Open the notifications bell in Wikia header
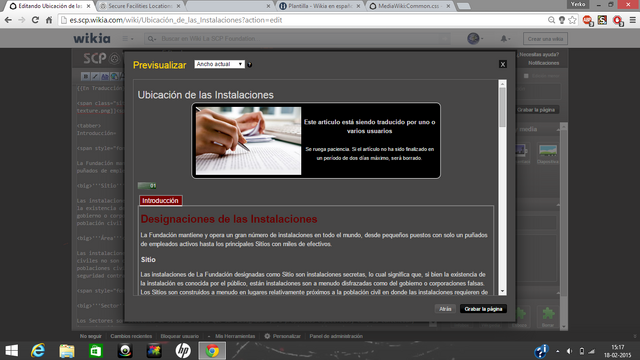This screenshot has height=360, width=640. tap(504, 38)
